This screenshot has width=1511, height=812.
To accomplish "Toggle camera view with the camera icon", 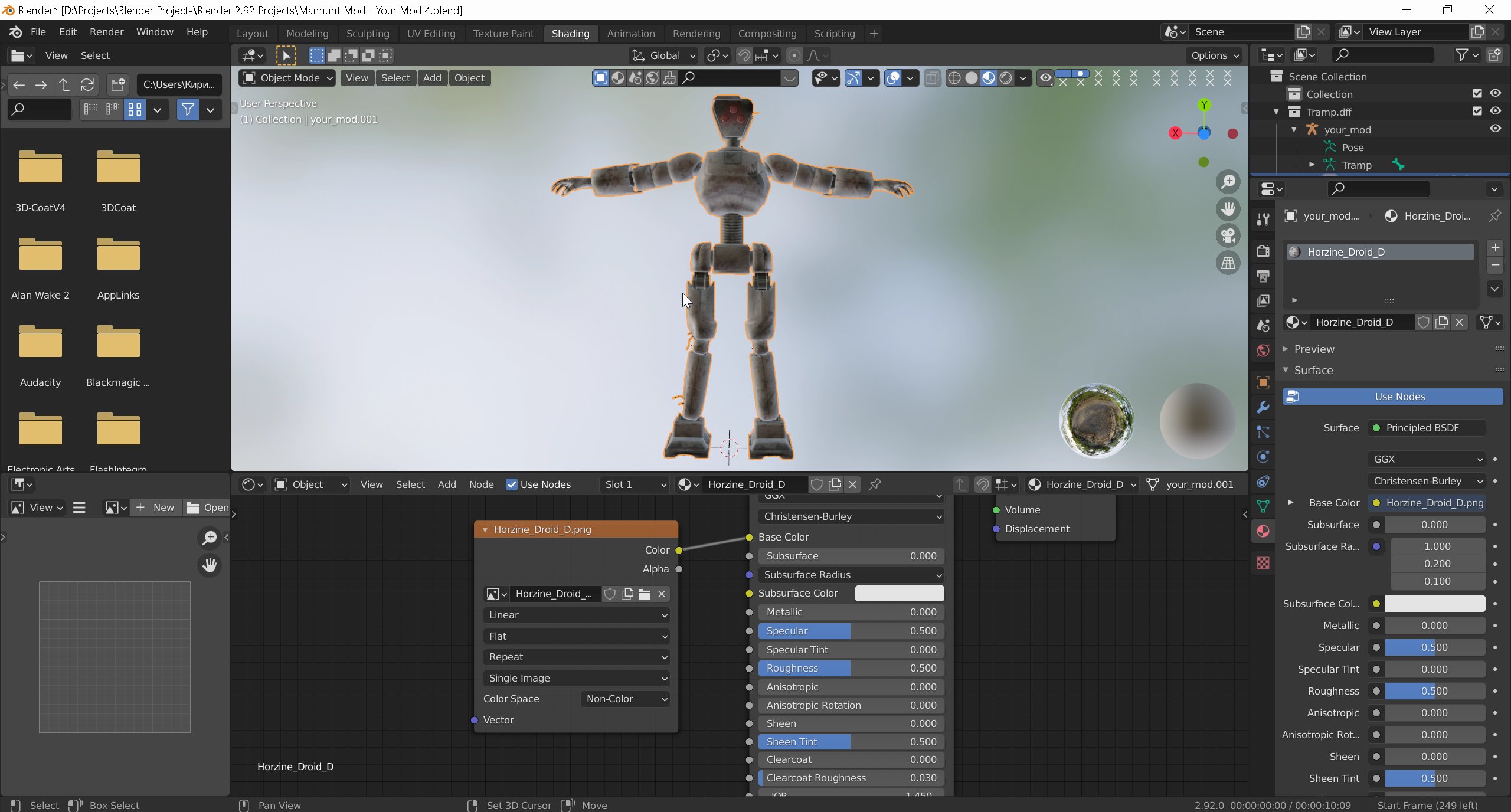I will 1228,235.
